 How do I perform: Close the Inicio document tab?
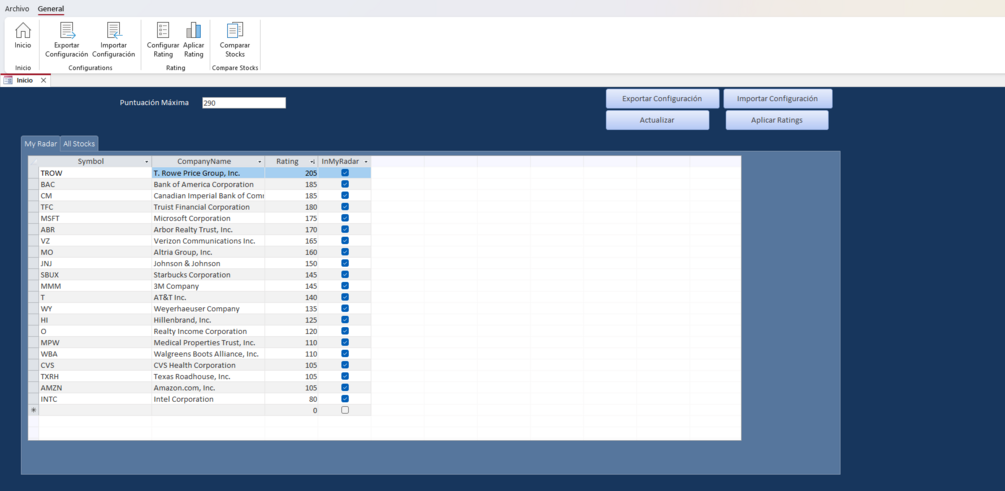point(44,81)
